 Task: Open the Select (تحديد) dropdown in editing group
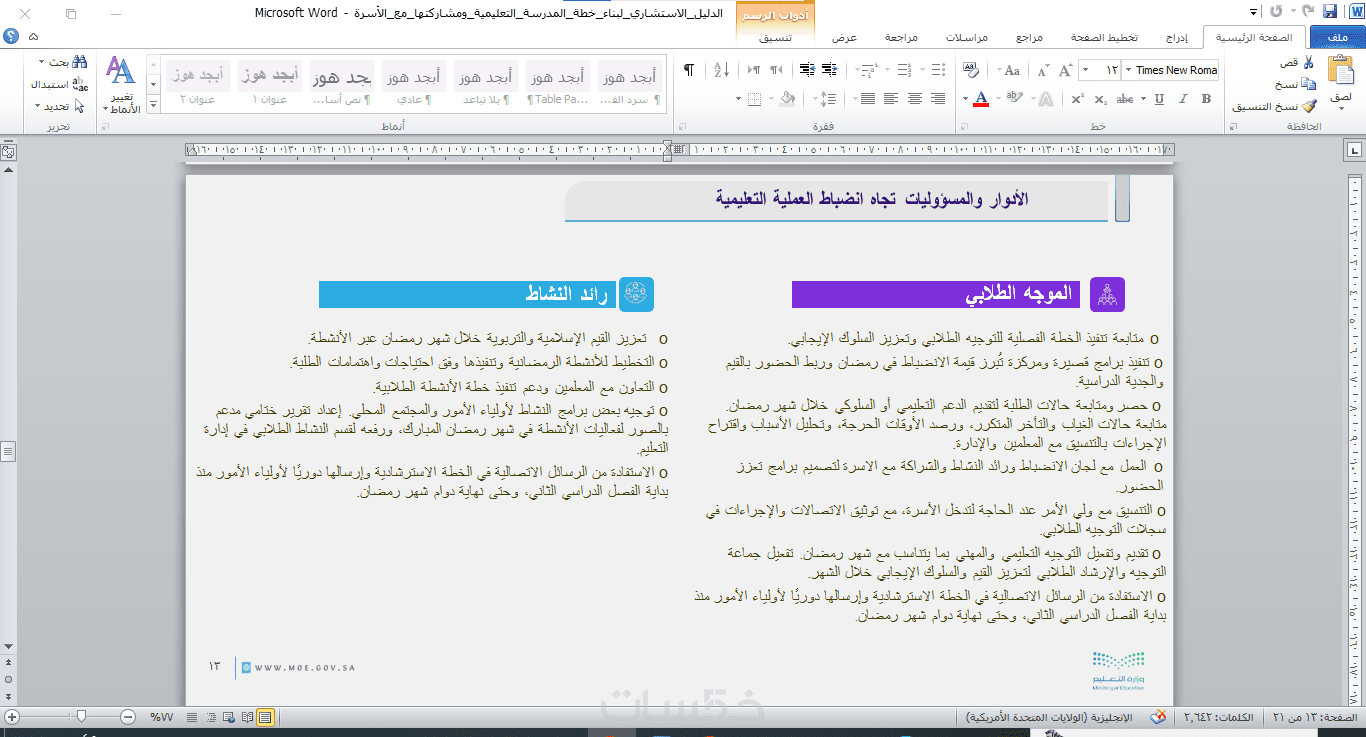pos(38,106)
